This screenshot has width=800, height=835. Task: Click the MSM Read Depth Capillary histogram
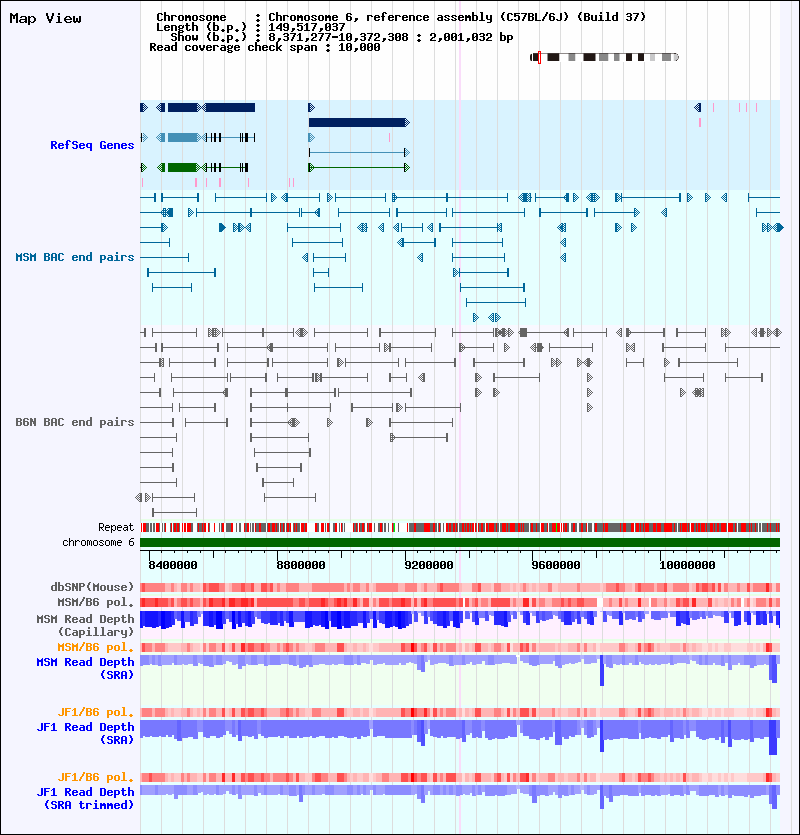[460, 619]
